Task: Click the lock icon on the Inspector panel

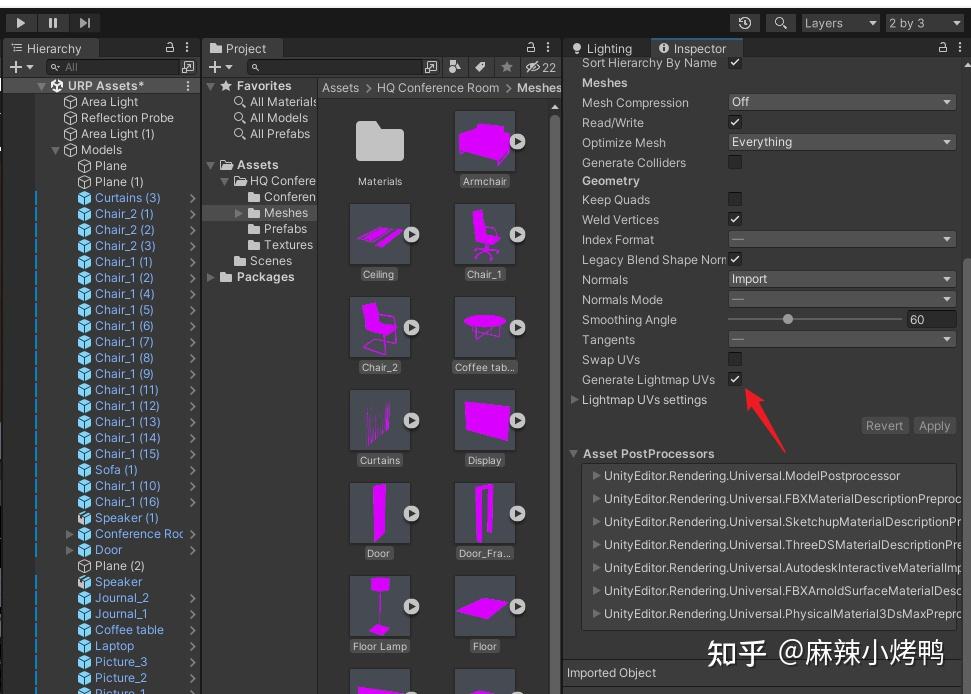Action: coord(942,46)
